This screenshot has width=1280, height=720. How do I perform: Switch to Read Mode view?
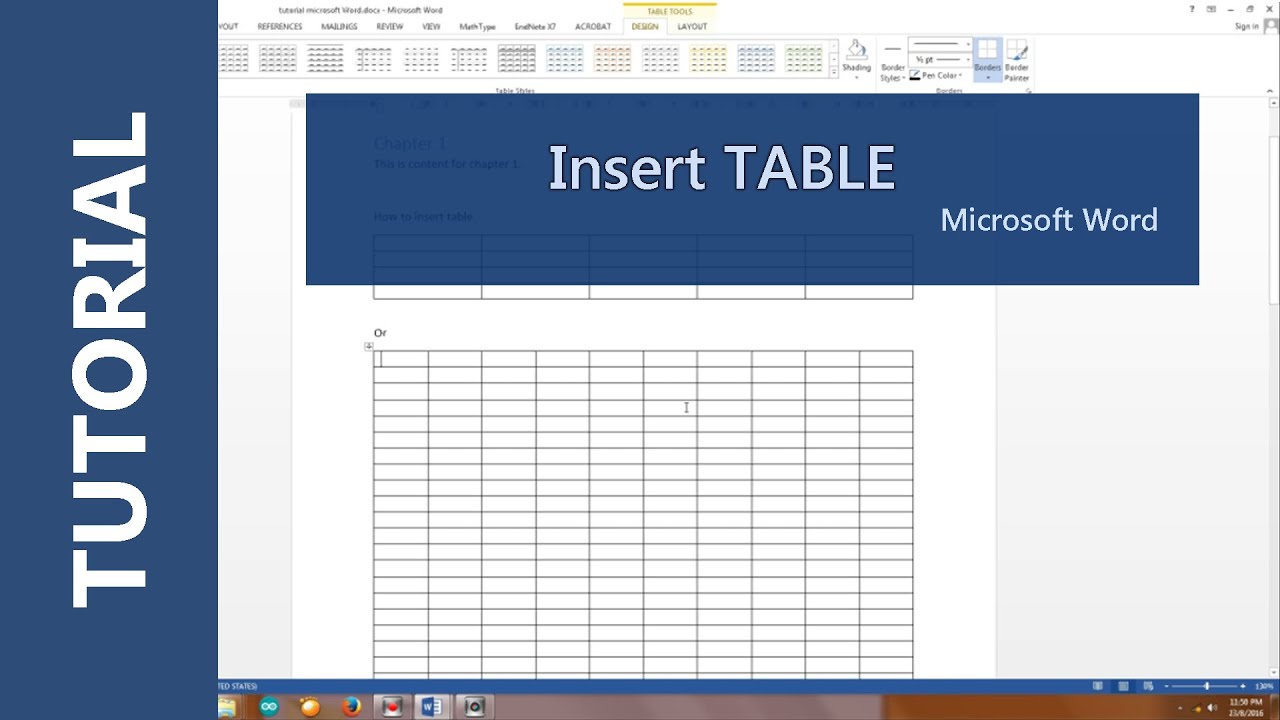(1098, 686)
